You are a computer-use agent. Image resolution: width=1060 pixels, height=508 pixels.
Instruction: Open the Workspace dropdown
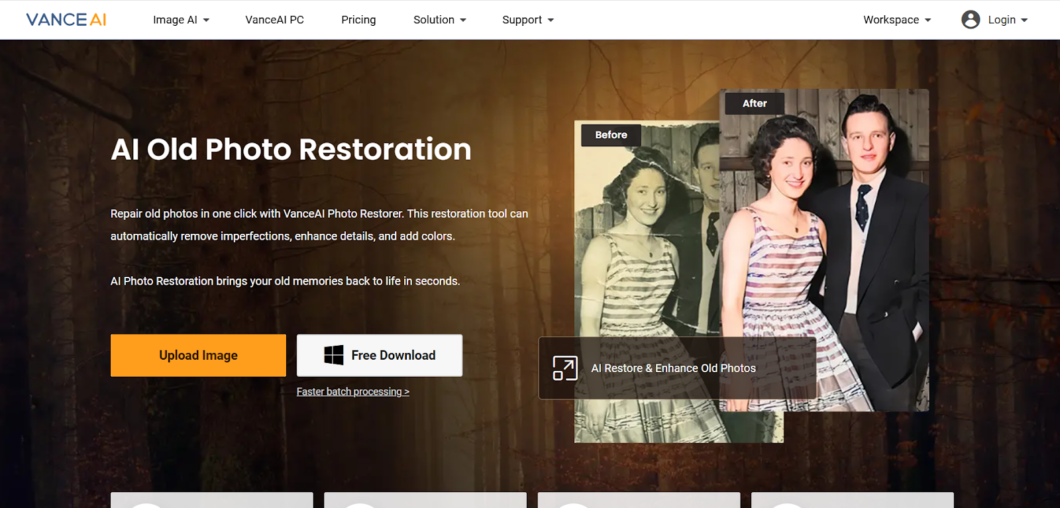pyautogui.click(x=897, y=20)
